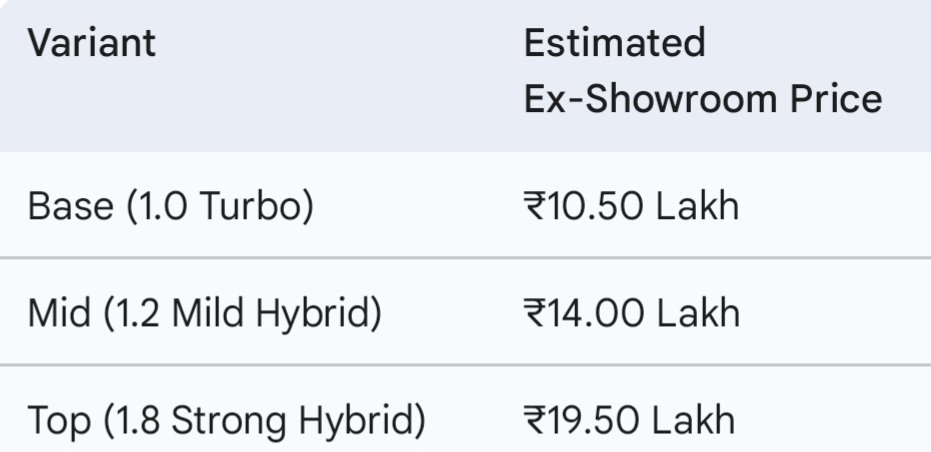Click the ₹19.50 Lakh price

629,420
